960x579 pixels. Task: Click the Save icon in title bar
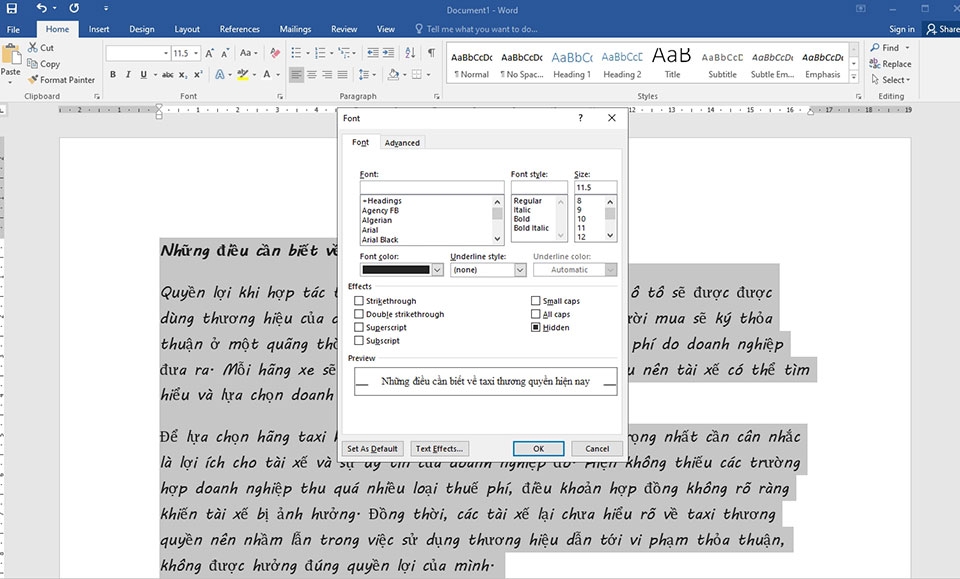click(12, 8)
